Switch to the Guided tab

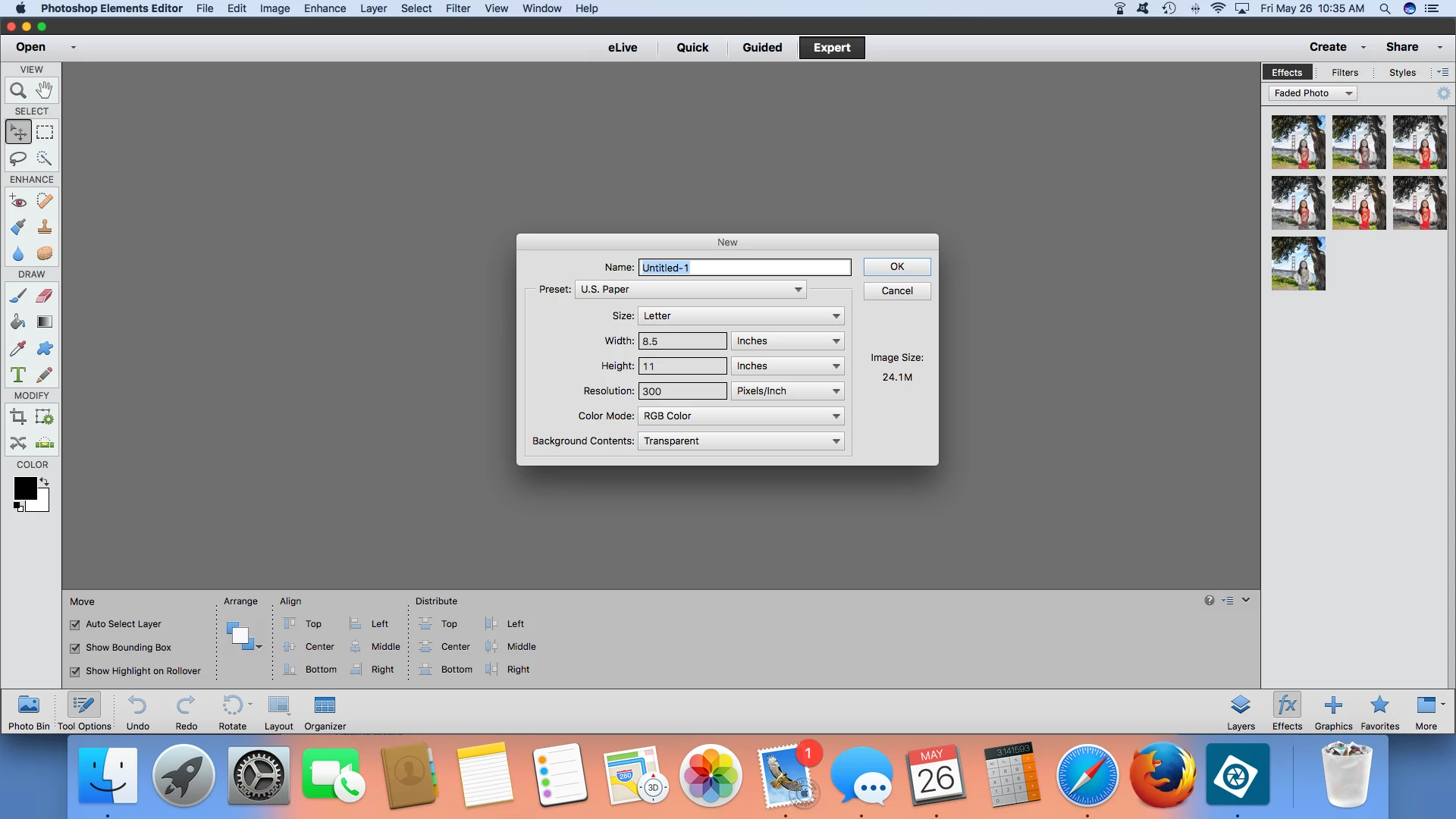[x=761, y=47]
